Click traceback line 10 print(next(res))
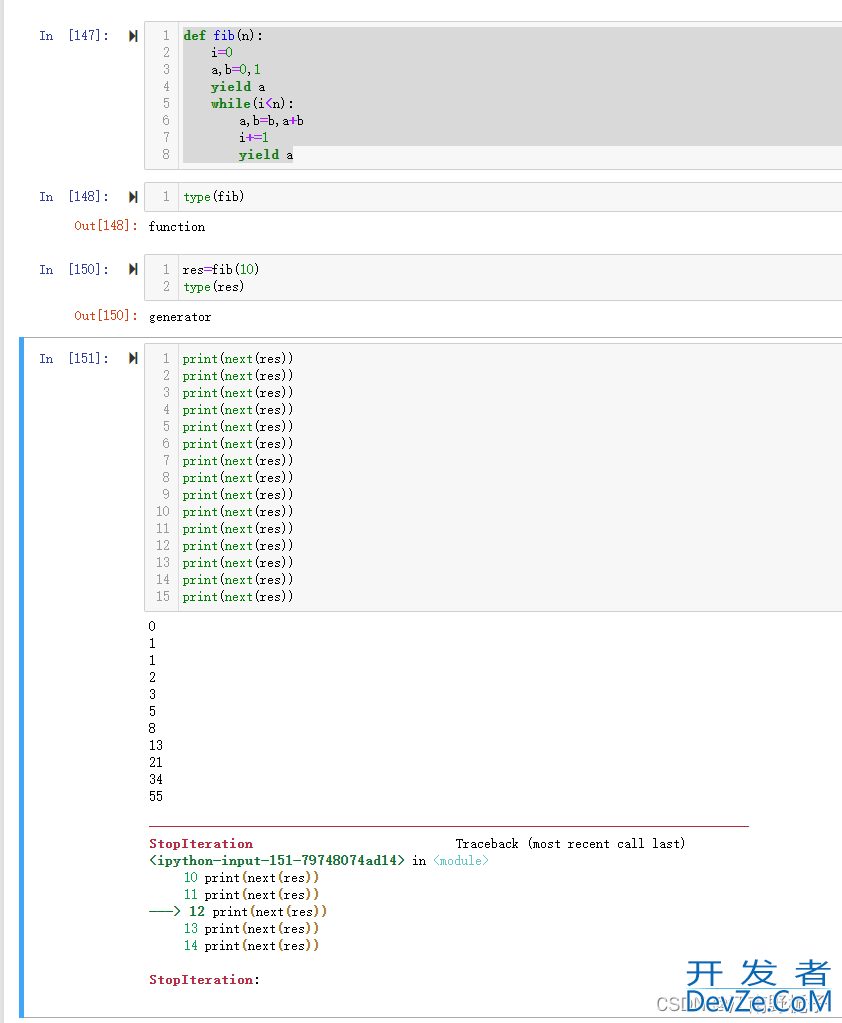This screenshot has width=842, height=1023. pyautogui.click(x=251, y=878)
